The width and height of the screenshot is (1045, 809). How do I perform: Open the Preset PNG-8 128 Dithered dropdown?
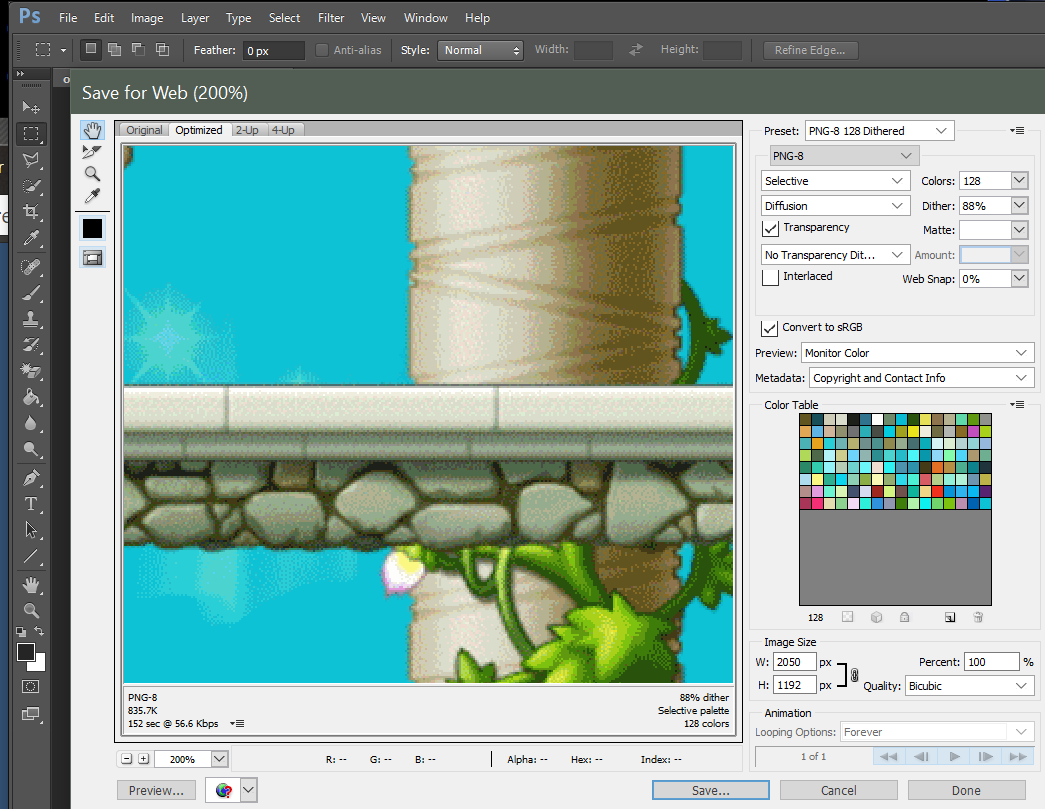879,131
